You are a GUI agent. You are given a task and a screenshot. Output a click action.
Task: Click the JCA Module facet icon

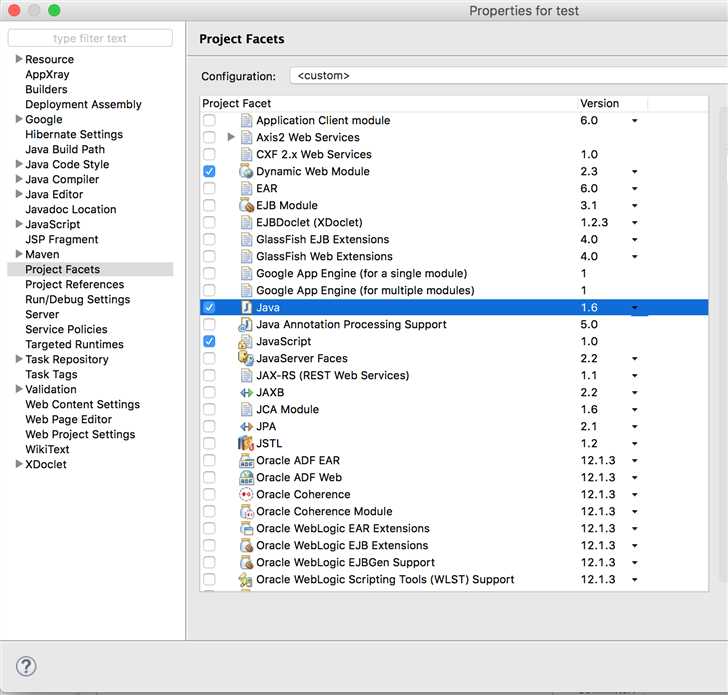(x=246, y=409)
